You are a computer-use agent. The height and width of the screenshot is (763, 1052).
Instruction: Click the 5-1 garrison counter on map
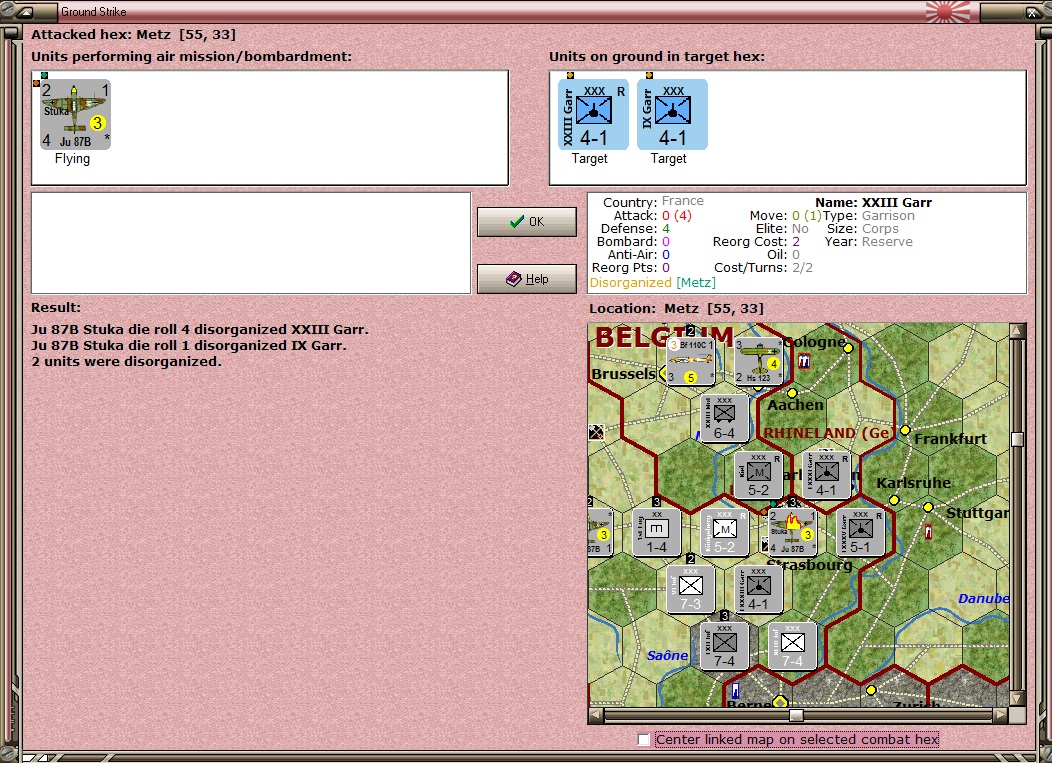click(861, 532)
